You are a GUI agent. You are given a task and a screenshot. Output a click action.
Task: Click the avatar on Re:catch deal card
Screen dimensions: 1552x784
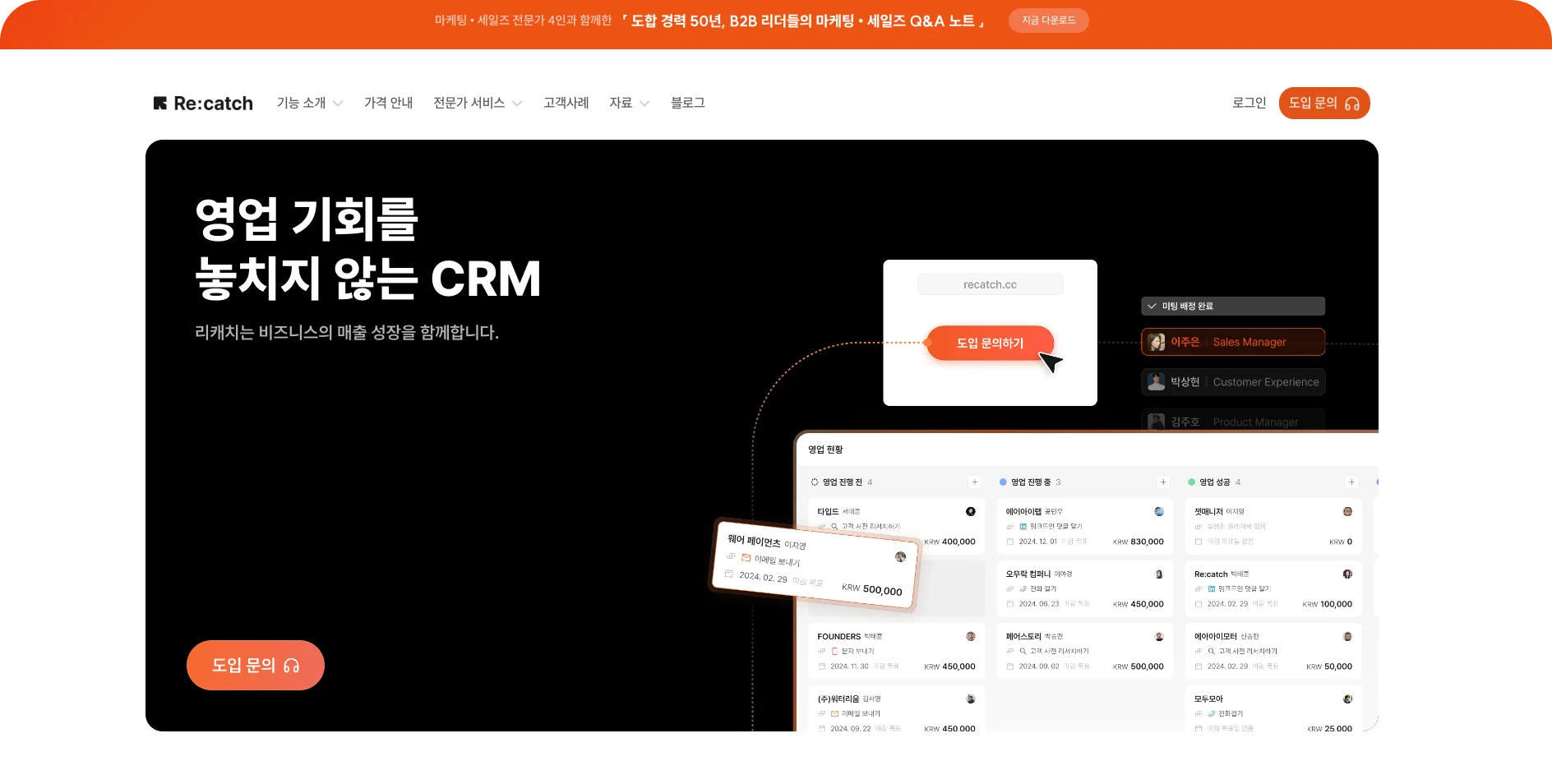tap(1347, 574)
